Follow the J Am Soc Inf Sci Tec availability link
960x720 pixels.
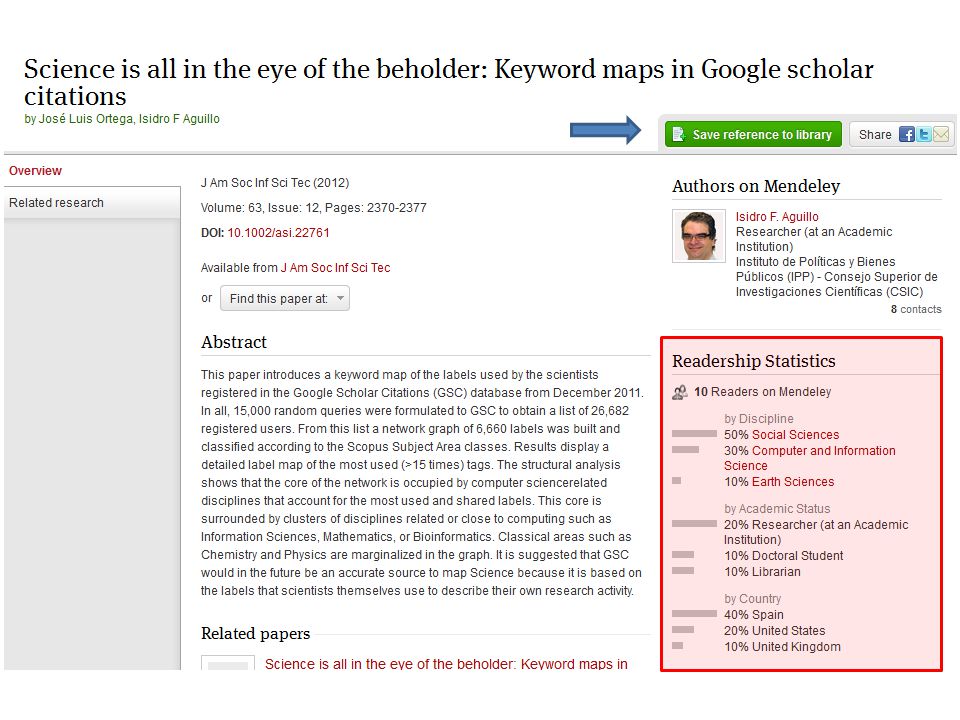pyautogui.click(x=335, y=268)
